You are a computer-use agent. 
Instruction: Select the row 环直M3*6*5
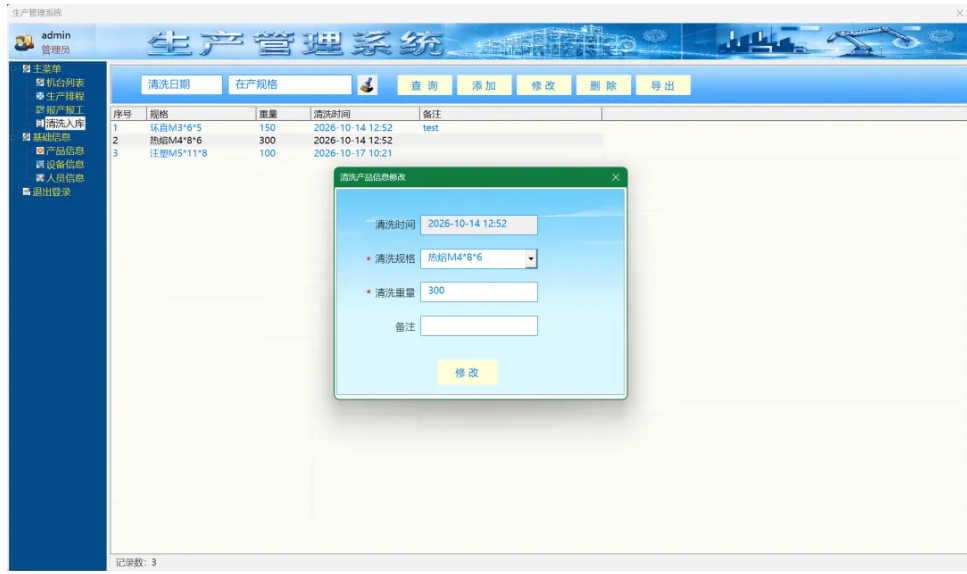356,128
